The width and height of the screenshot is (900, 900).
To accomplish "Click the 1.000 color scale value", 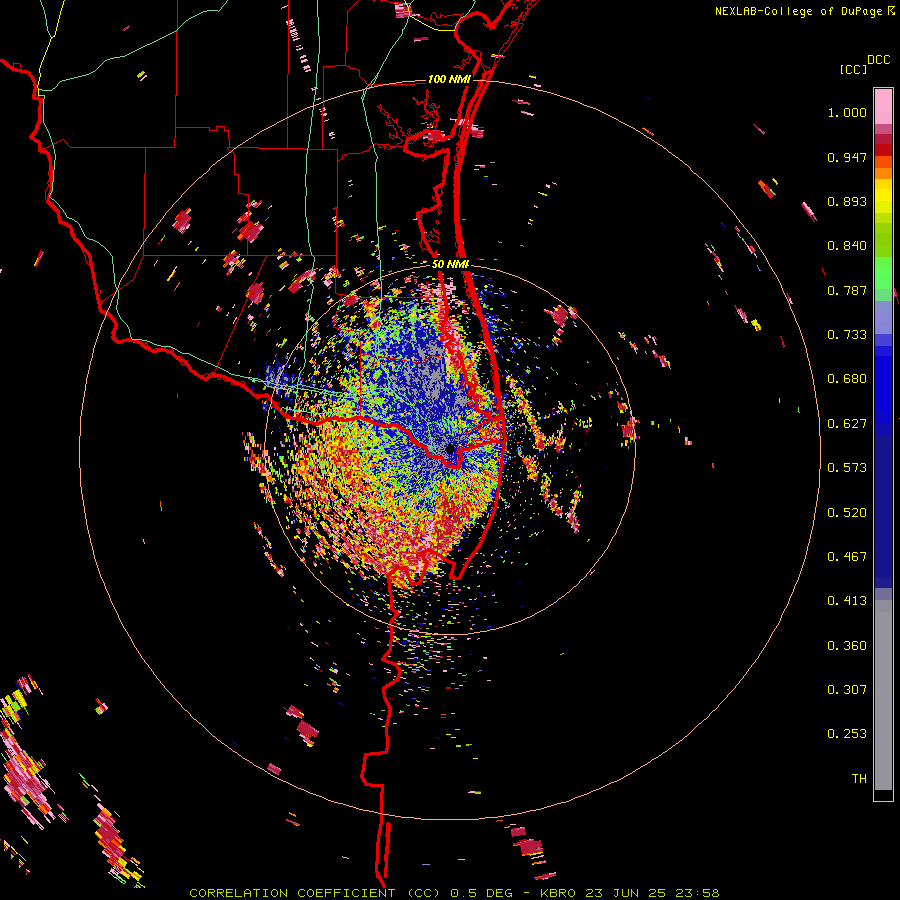I will click(847, 112).
